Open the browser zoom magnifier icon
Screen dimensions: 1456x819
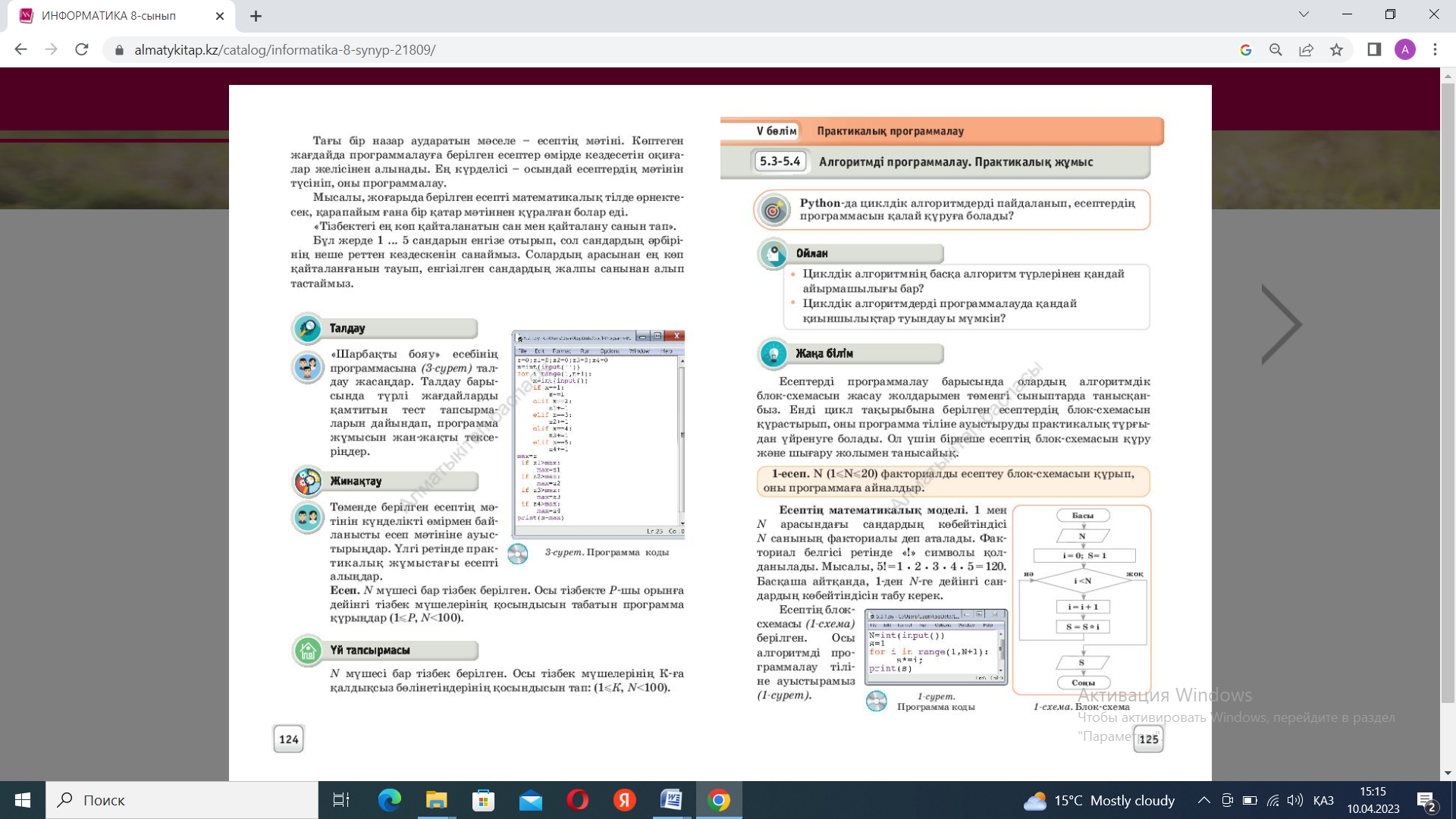1276,50
